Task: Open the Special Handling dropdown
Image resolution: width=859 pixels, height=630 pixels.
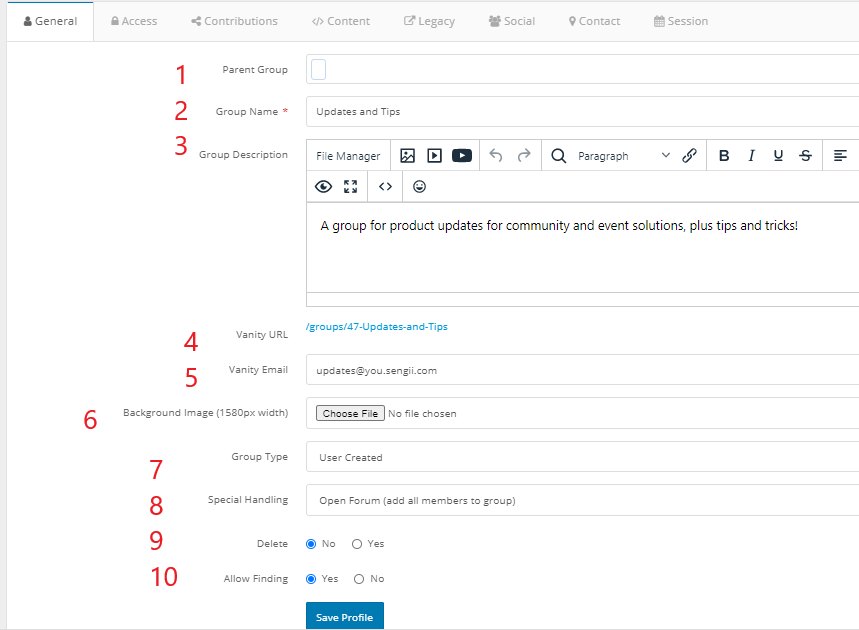Action: pos(582,500)
